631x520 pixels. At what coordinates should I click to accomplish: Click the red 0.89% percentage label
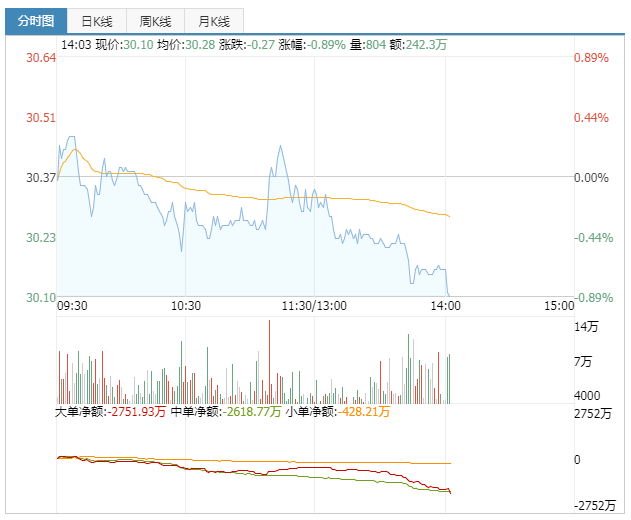pyautogui.click(x=590, y=58)
